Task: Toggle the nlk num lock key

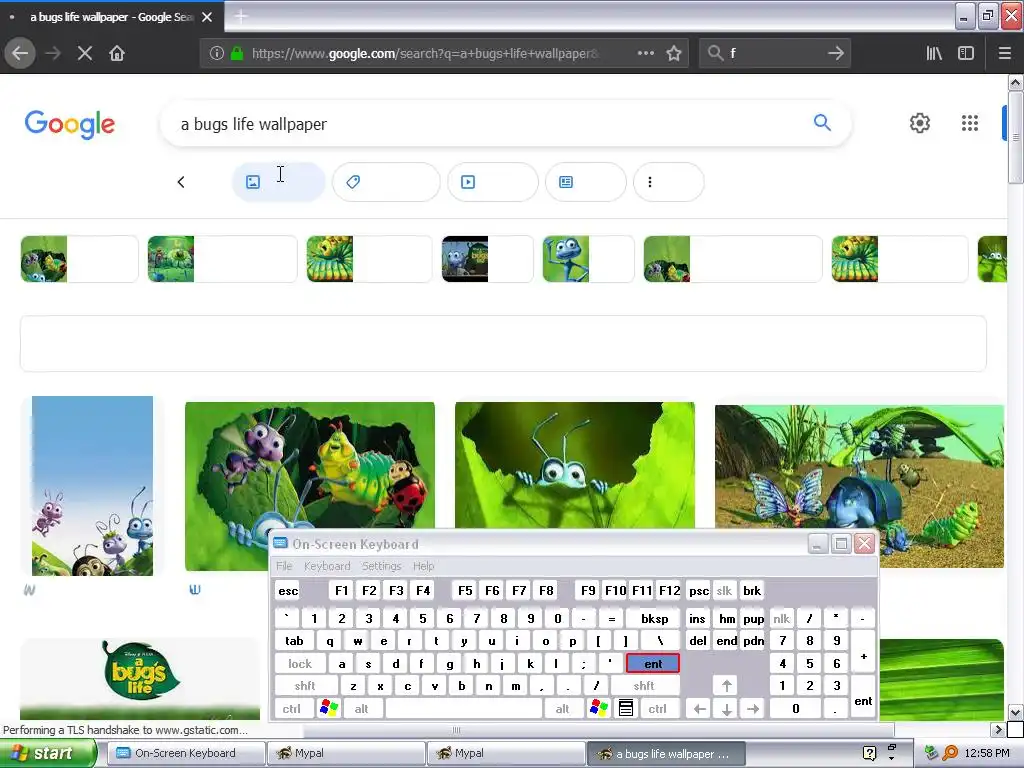Action: pyautogui.click(x=781, y=618)
